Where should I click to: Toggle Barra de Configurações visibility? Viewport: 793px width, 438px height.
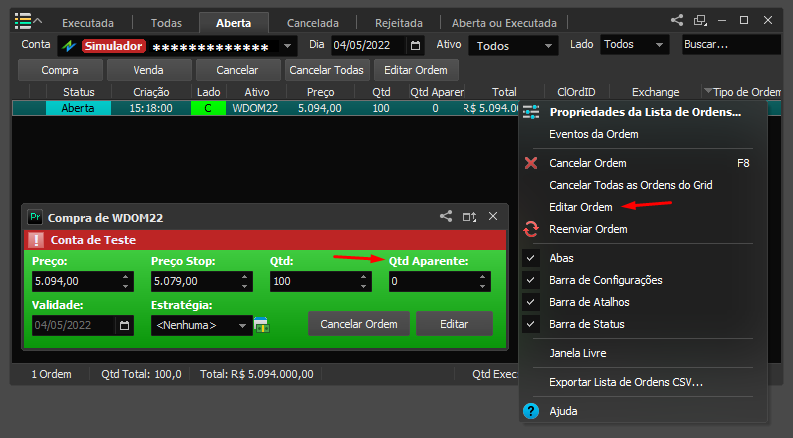[531, 280]
